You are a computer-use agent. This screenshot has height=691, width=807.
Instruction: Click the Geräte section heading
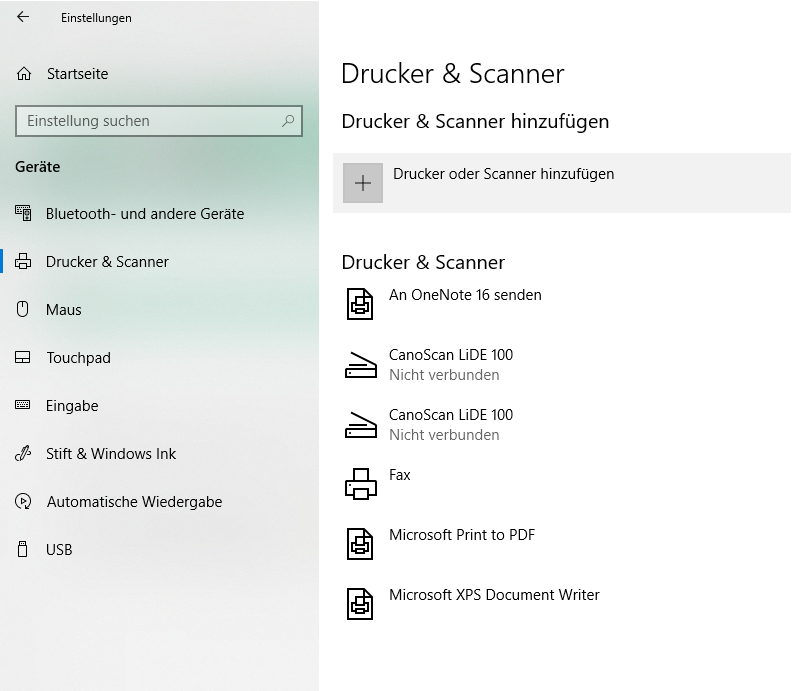(x=38, y=167)
